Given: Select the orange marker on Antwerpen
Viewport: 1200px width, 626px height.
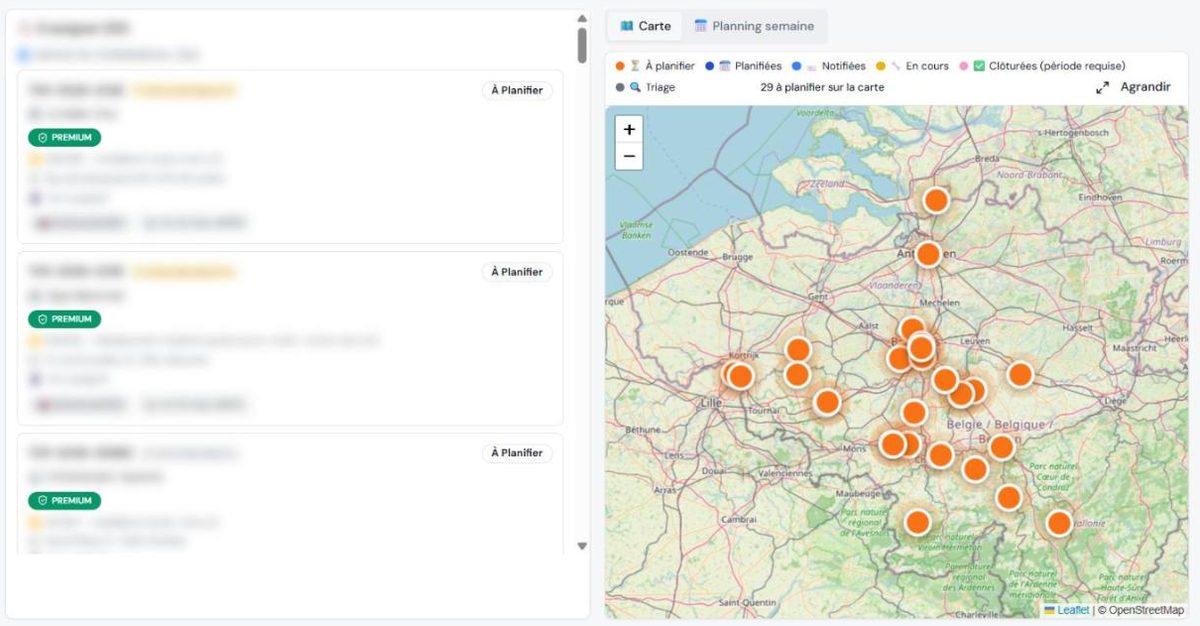Looking at the screenshot, I should (928, 254).
